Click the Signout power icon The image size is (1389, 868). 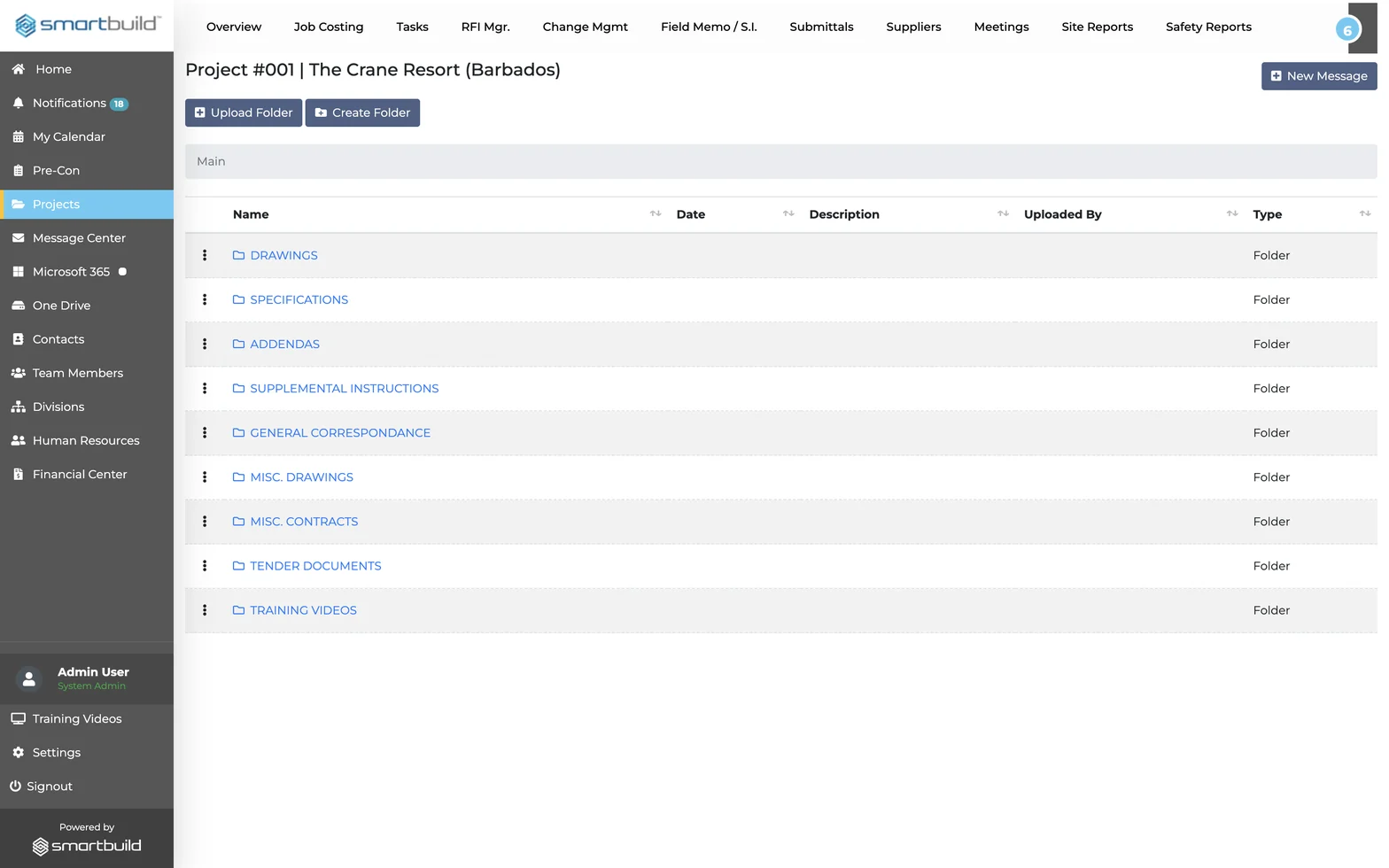(x=15, y=786)
